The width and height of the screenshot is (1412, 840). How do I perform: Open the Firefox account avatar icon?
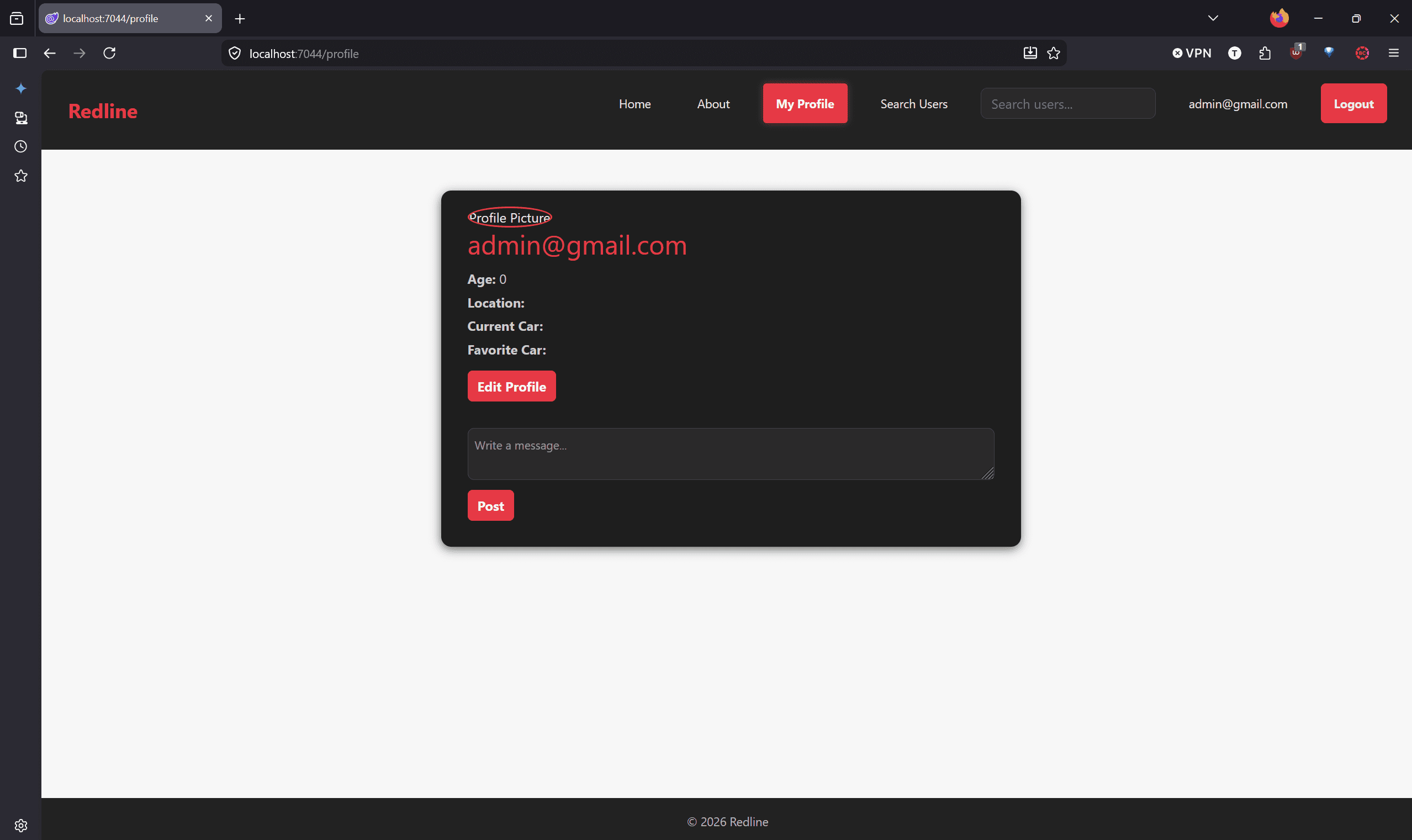coord(1279,19)
